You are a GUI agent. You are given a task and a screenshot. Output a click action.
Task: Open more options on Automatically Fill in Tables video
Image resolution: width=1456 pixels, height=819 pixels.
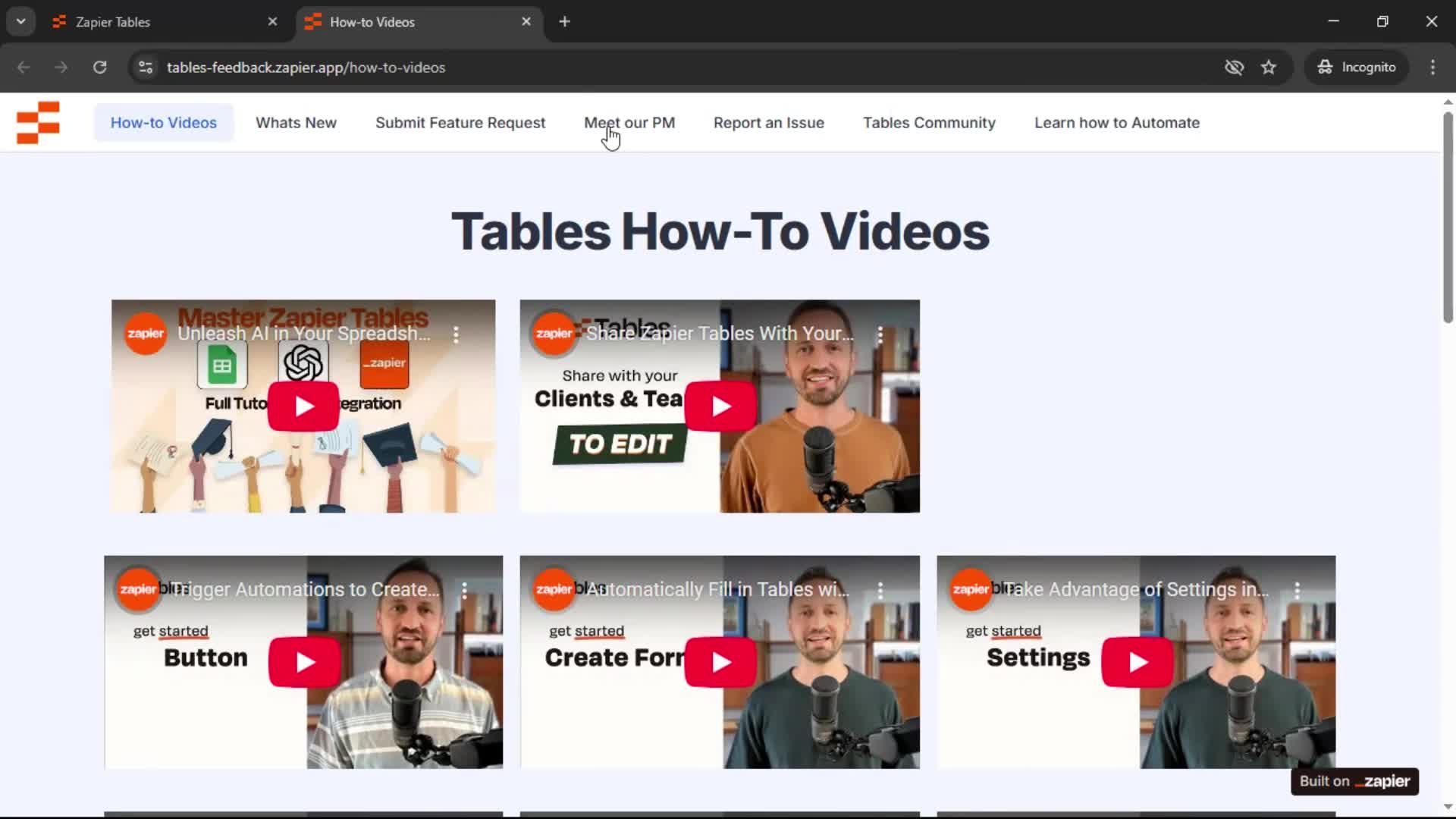pos(880,590)
